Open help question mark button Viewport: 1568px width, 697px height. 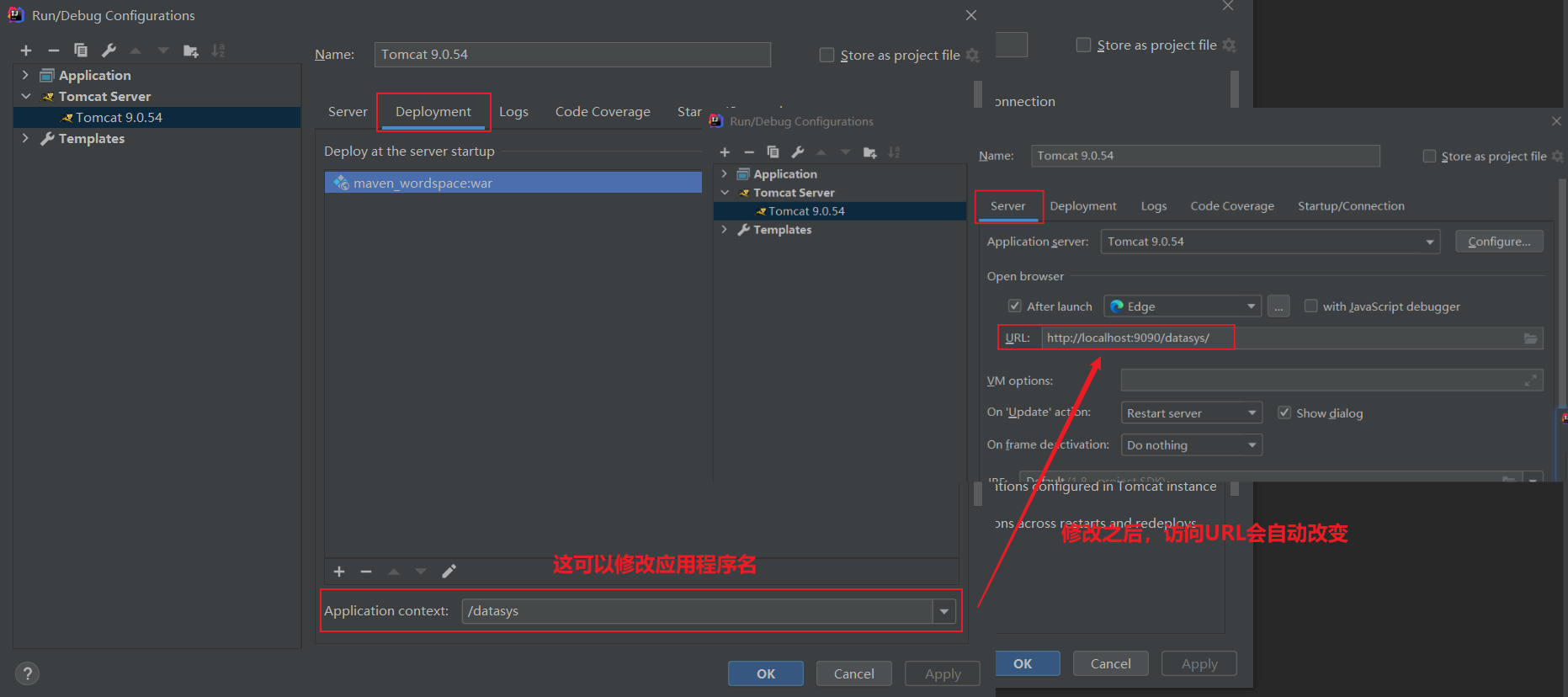click(x=27, y=673)
